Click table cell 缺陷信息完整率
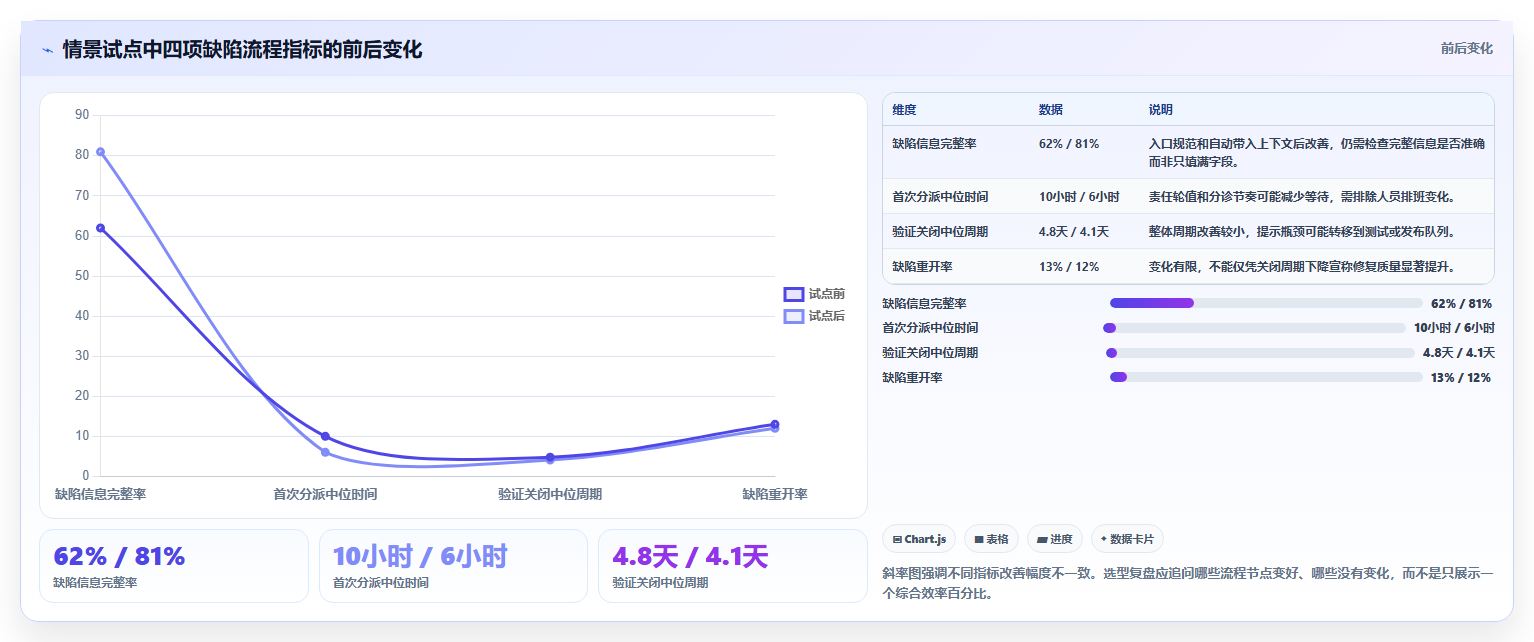1534x642 pixels. (934, 144)
